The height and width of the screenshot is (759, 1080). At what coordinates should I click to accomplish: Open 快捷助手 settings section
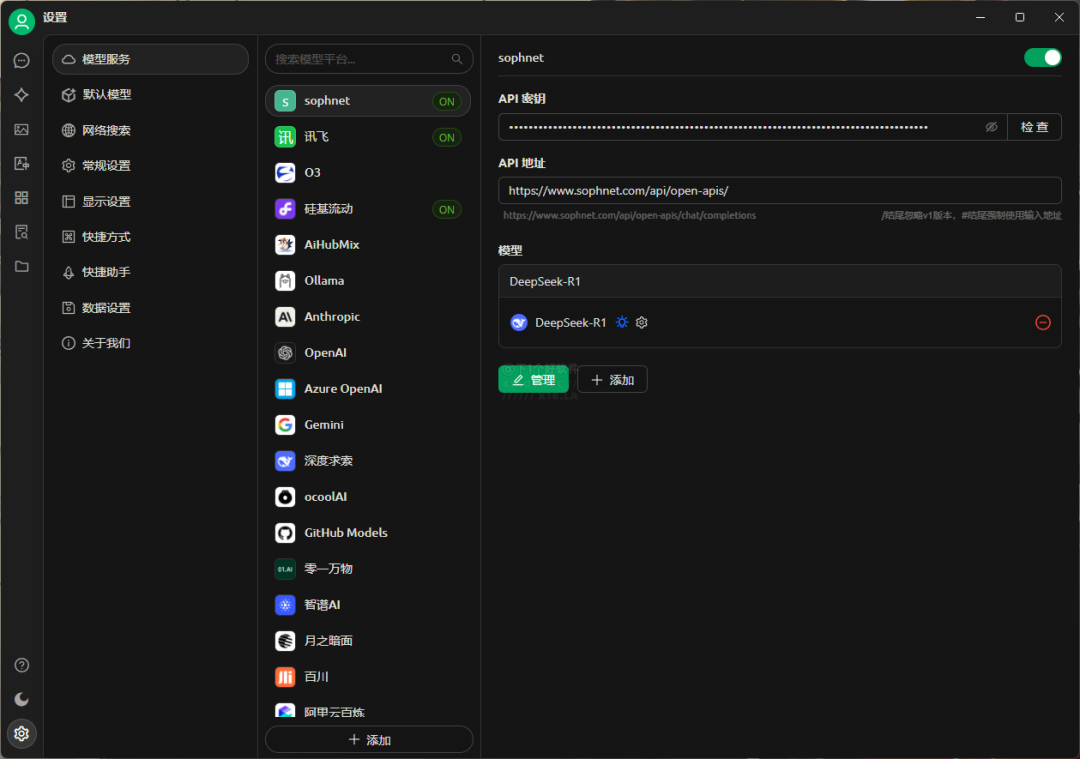tap(150, 272)
